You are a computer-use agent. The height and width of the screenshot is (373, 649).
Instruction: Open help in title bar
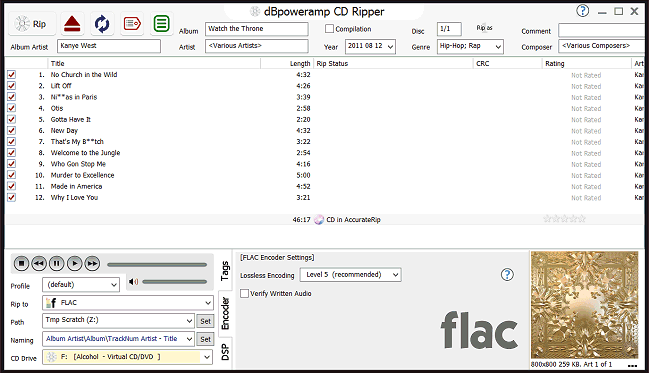tap(582, 11)
